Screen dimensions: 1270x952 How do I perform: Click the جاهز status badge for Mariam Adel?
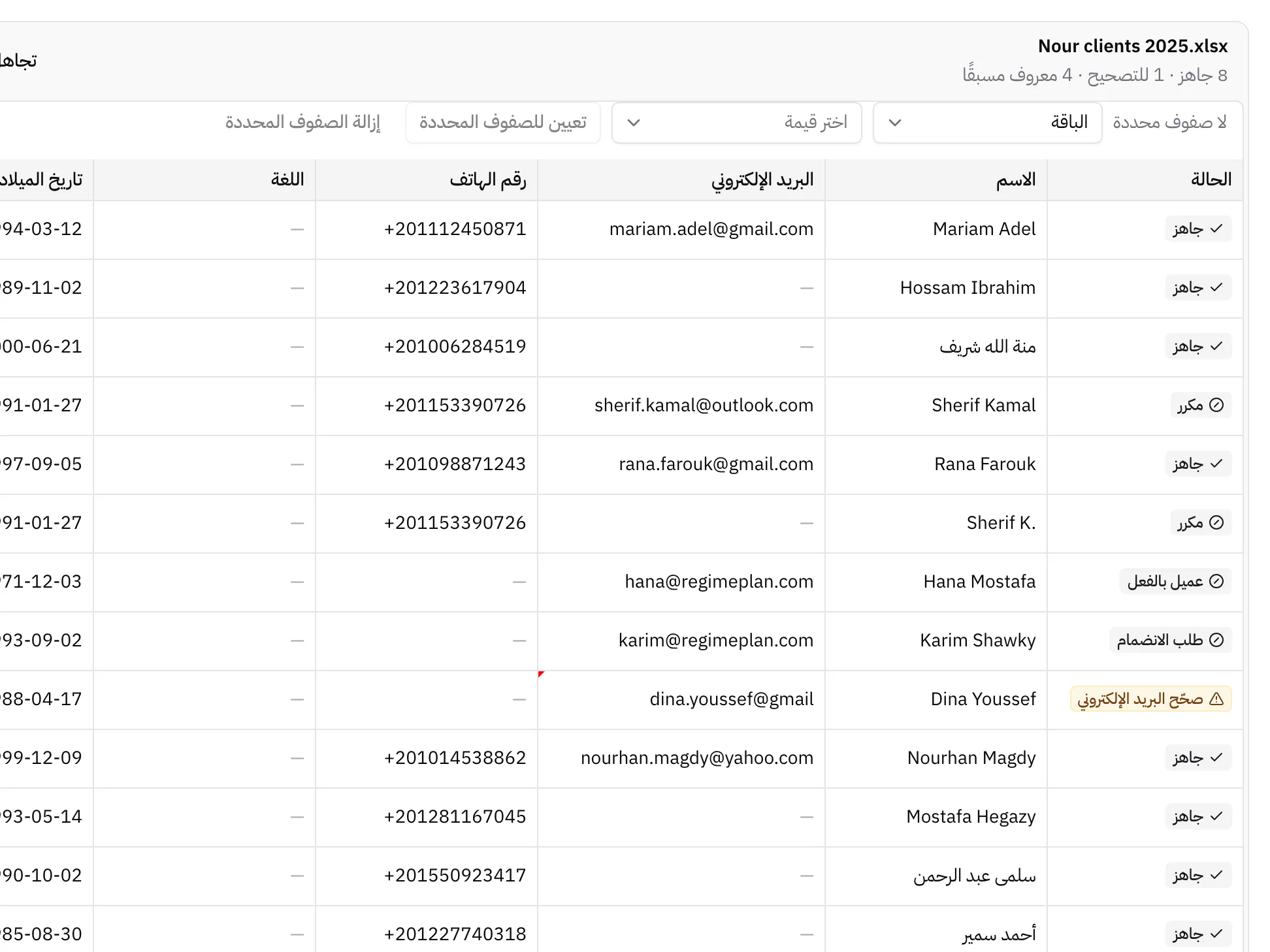tap(1198, 229)
